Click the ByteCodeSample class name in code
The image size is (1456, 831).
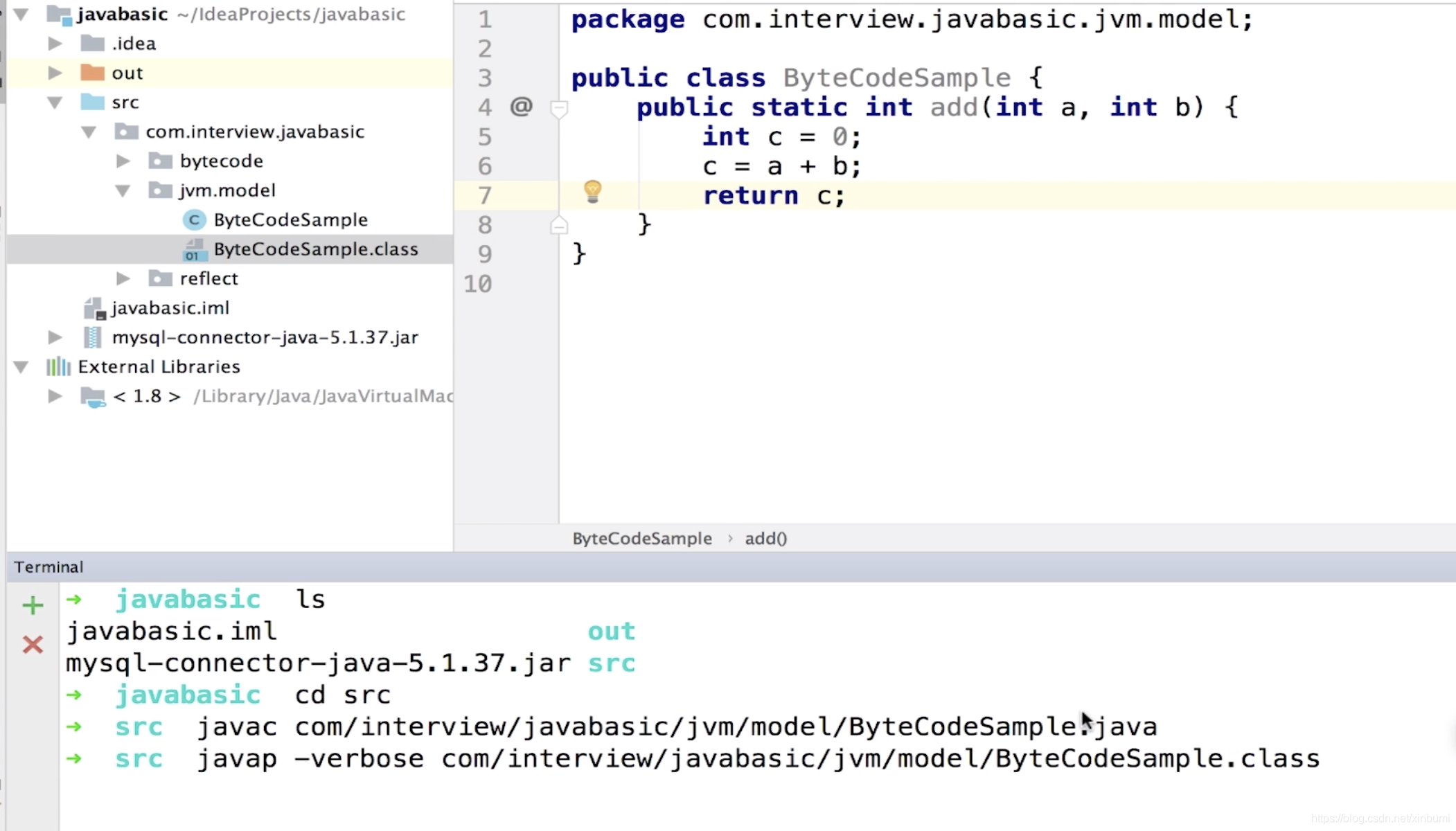click(897, 78)
